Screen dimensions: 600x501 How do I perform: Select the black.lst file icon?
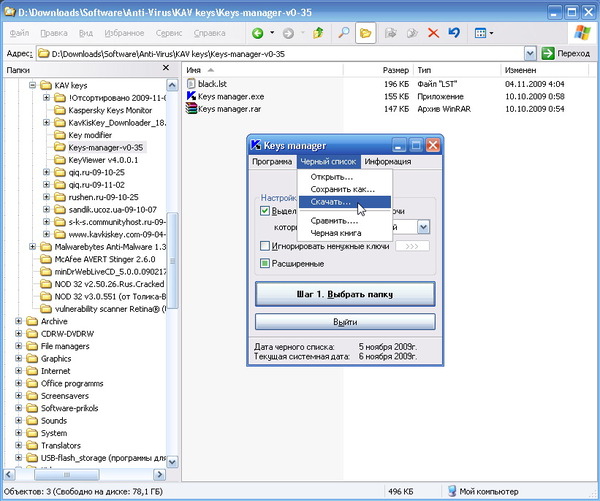[x=191, y=84]
